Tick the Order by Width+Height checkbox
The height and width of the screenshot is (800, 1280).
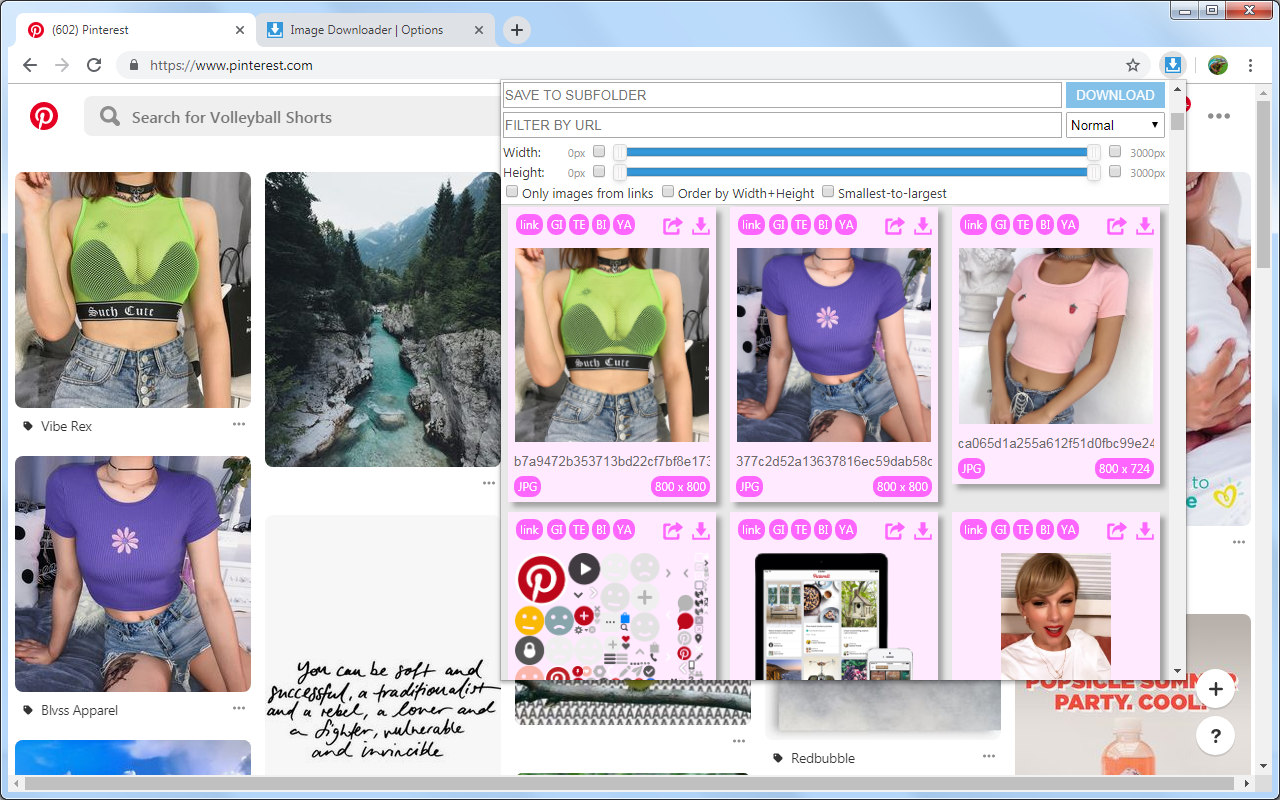tap(668, 192)
